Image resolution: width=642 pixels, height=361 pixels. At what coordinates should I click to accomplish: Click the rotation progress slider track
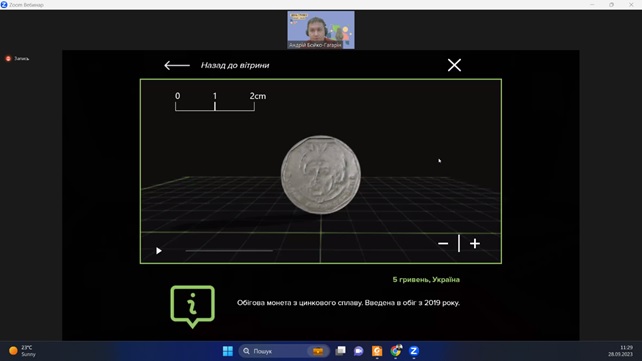point(229,250)
